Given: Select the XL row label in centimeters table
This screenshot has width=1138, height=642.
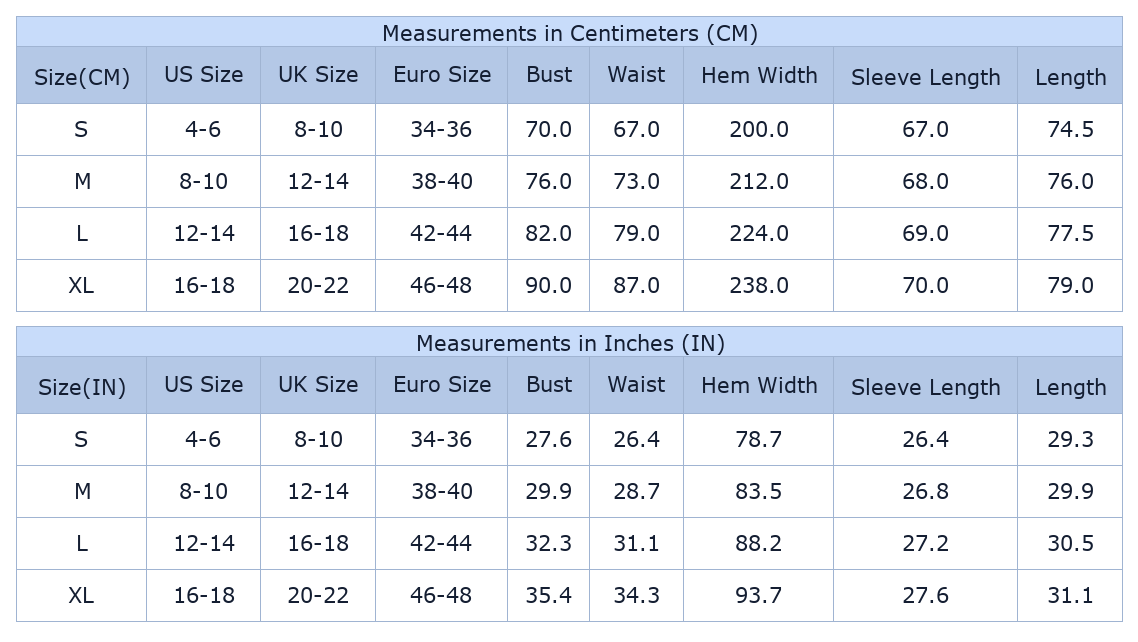Looking at the screenshot, I should tap(81, 286).
